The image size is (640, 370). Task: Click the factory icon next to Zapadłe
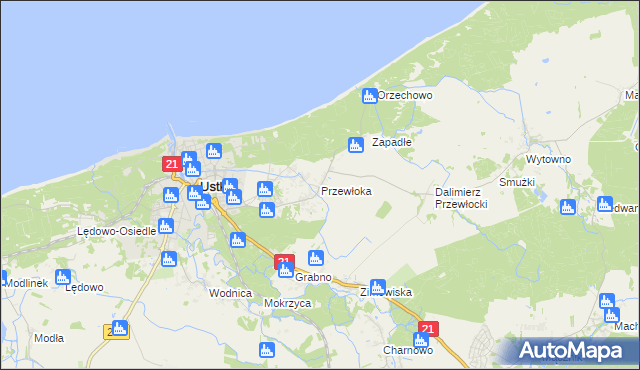356,145
